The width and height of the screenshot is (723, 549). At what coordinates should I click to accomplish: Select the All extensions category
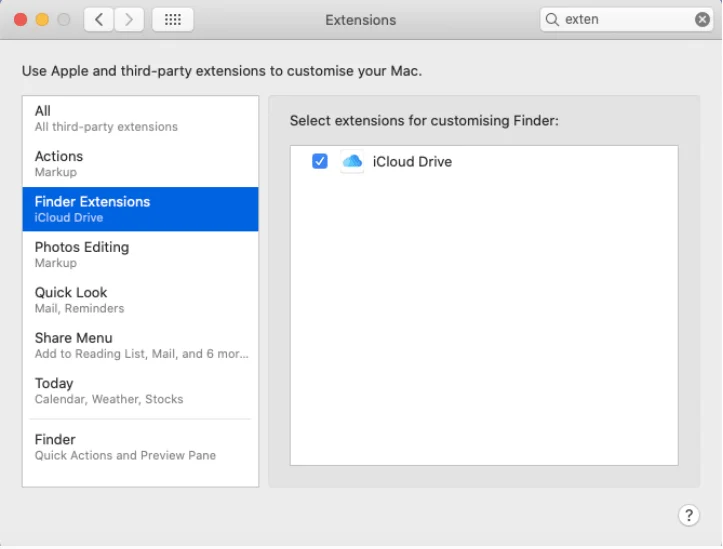[140, 118]
